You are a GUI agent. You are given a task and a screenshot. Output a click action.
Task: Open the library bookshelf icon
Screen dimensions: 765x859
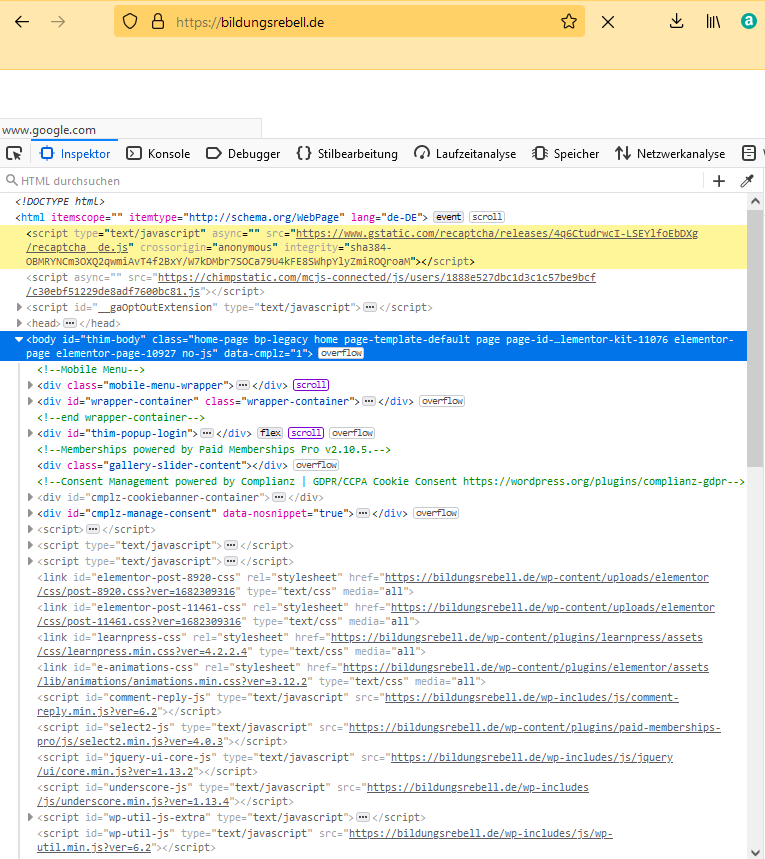coord(713,22)
